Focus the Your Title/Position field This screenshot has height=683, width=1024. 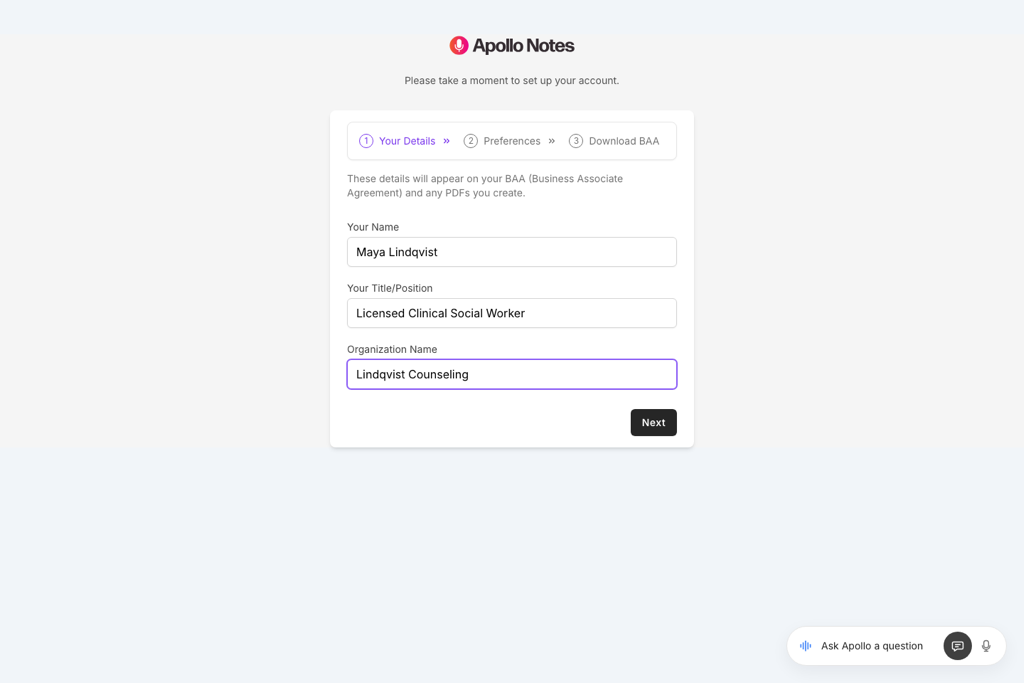(512, 313)
